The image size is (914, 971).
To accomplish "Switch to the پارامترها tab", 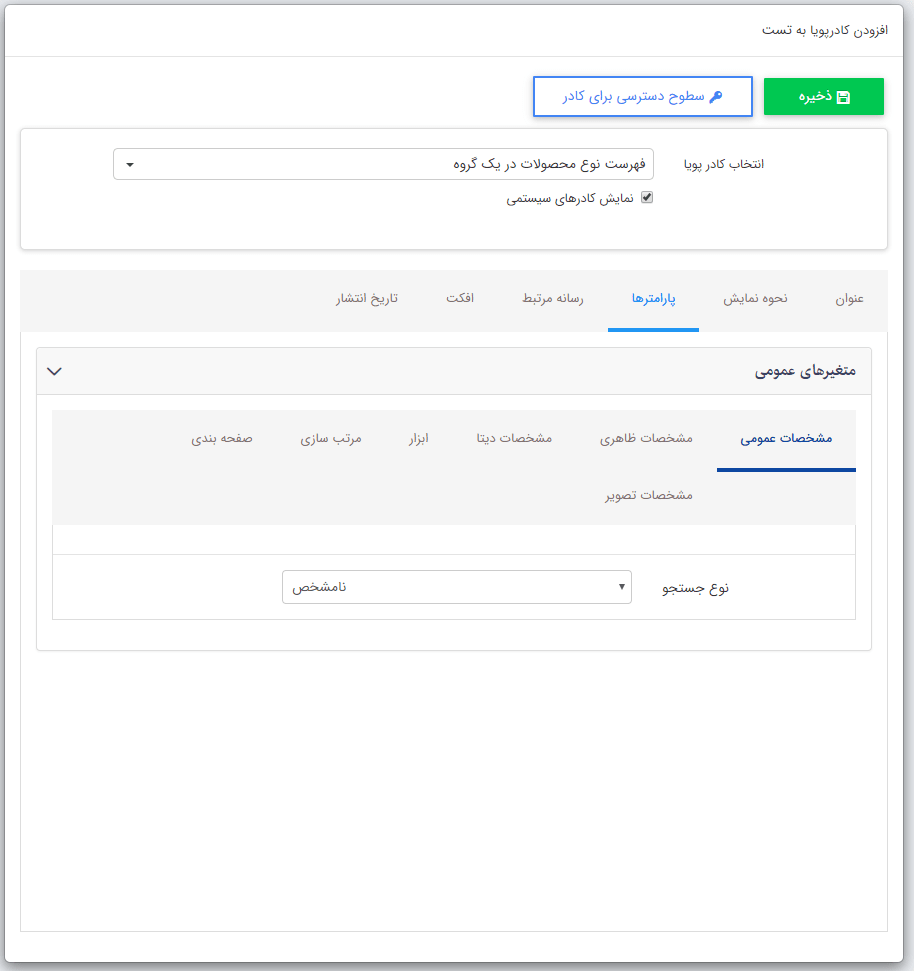I will tap(653, 298).
